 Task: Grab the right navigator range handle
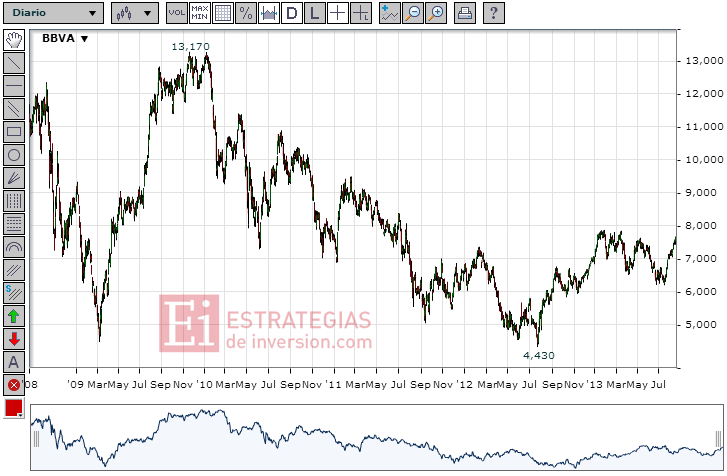point(718,438)
